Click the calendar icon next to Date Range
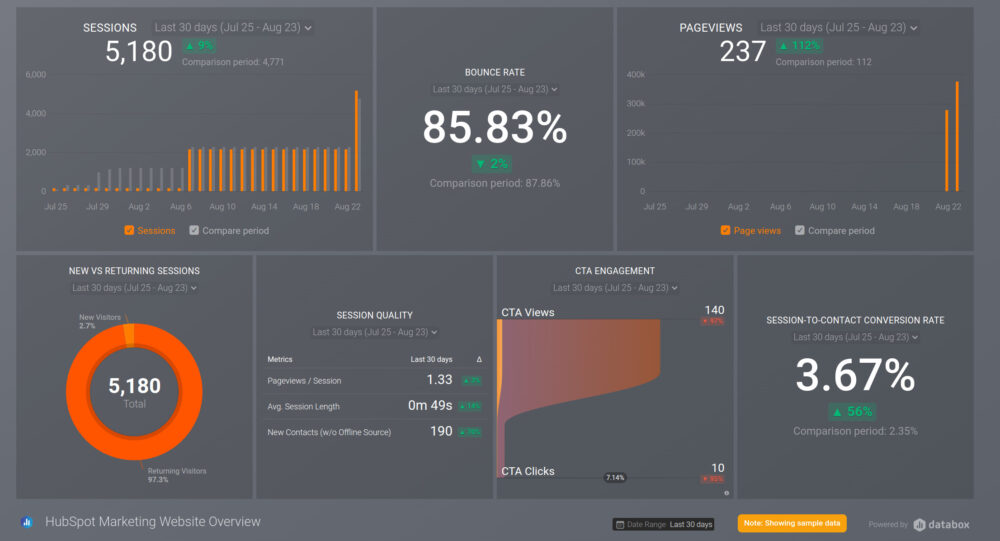Screen dimensions: 1000x541 click(x=621, y=524)
